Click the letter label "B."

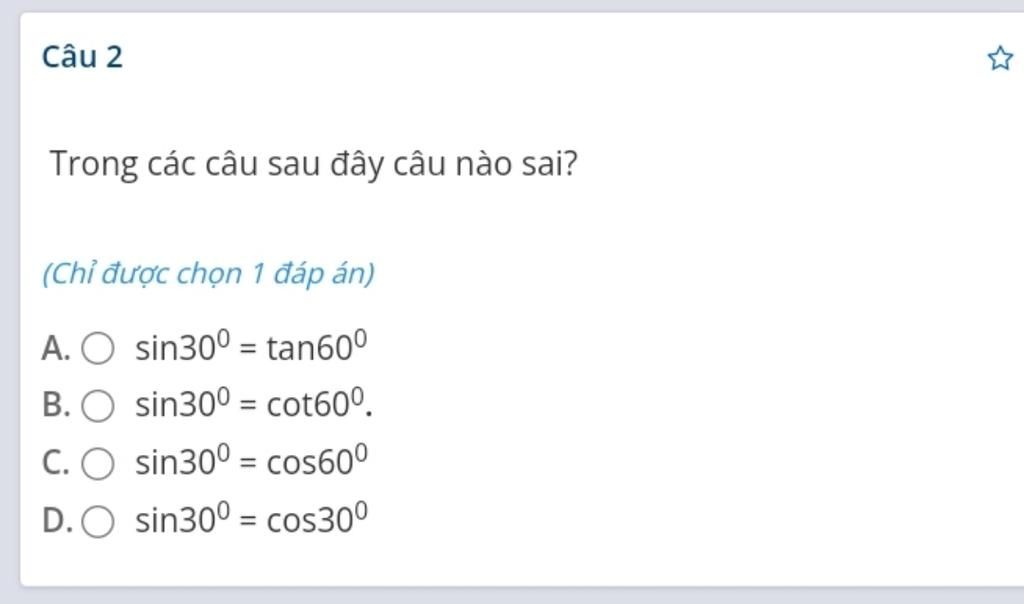[56, 406]
